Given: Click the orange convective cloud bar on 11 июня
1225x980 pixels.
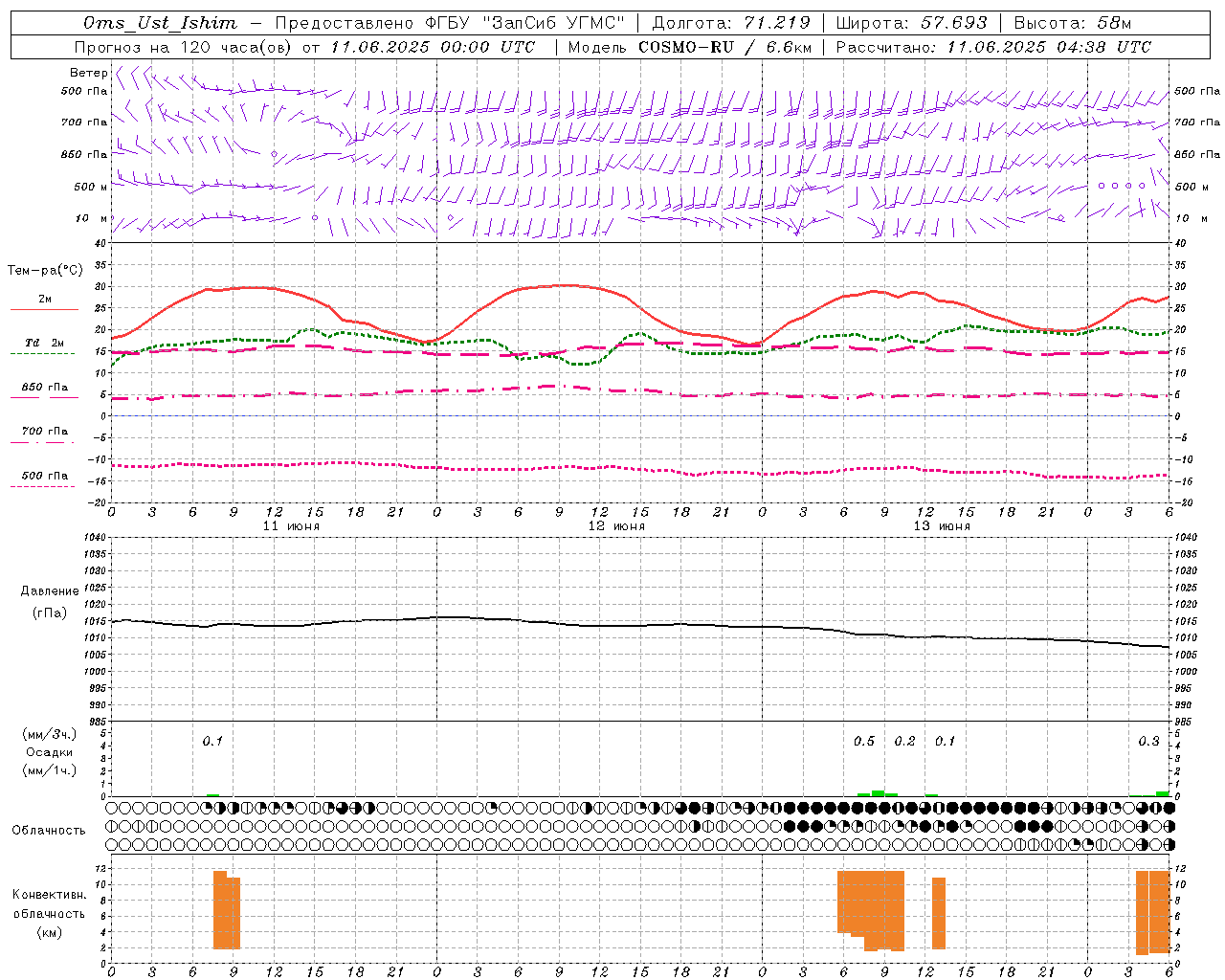Looking at the screenshot, I should (x=227, y=910).
